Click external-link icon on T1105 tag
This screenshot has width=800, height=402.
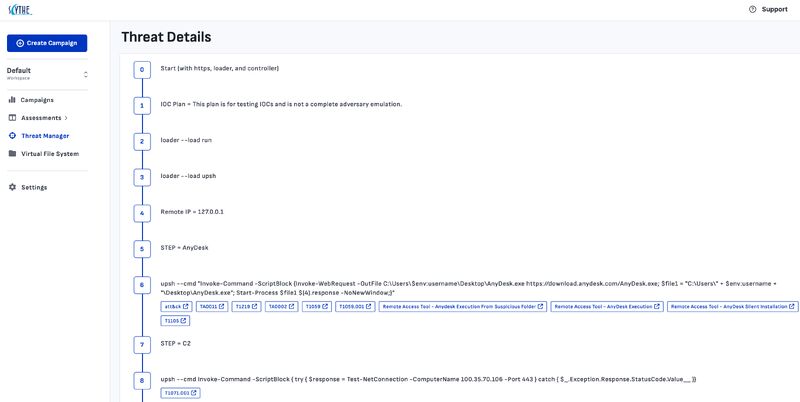tap(184, 321)
